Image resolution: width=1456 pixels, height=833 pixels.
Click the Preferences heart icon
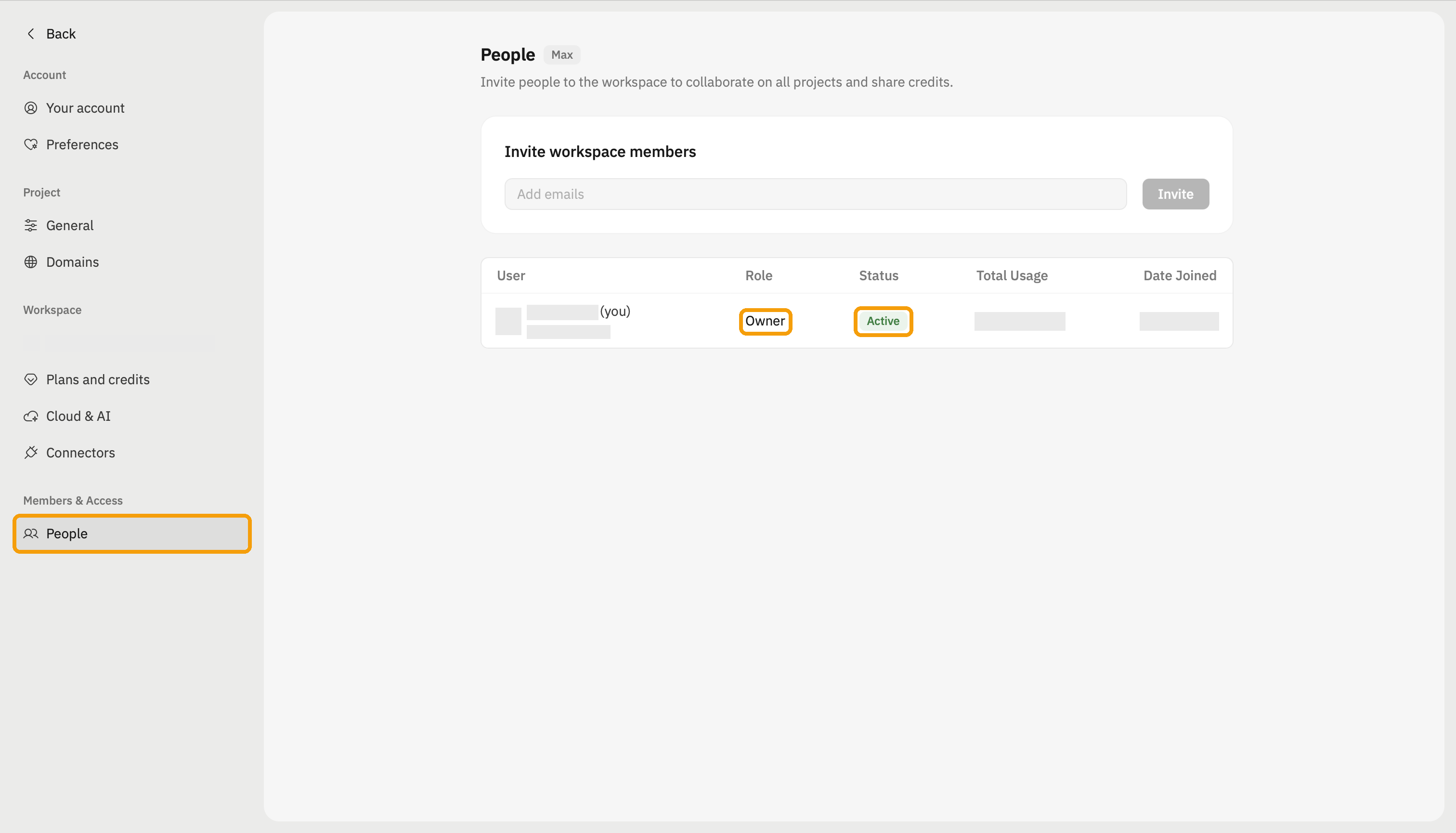coord(31,145)
